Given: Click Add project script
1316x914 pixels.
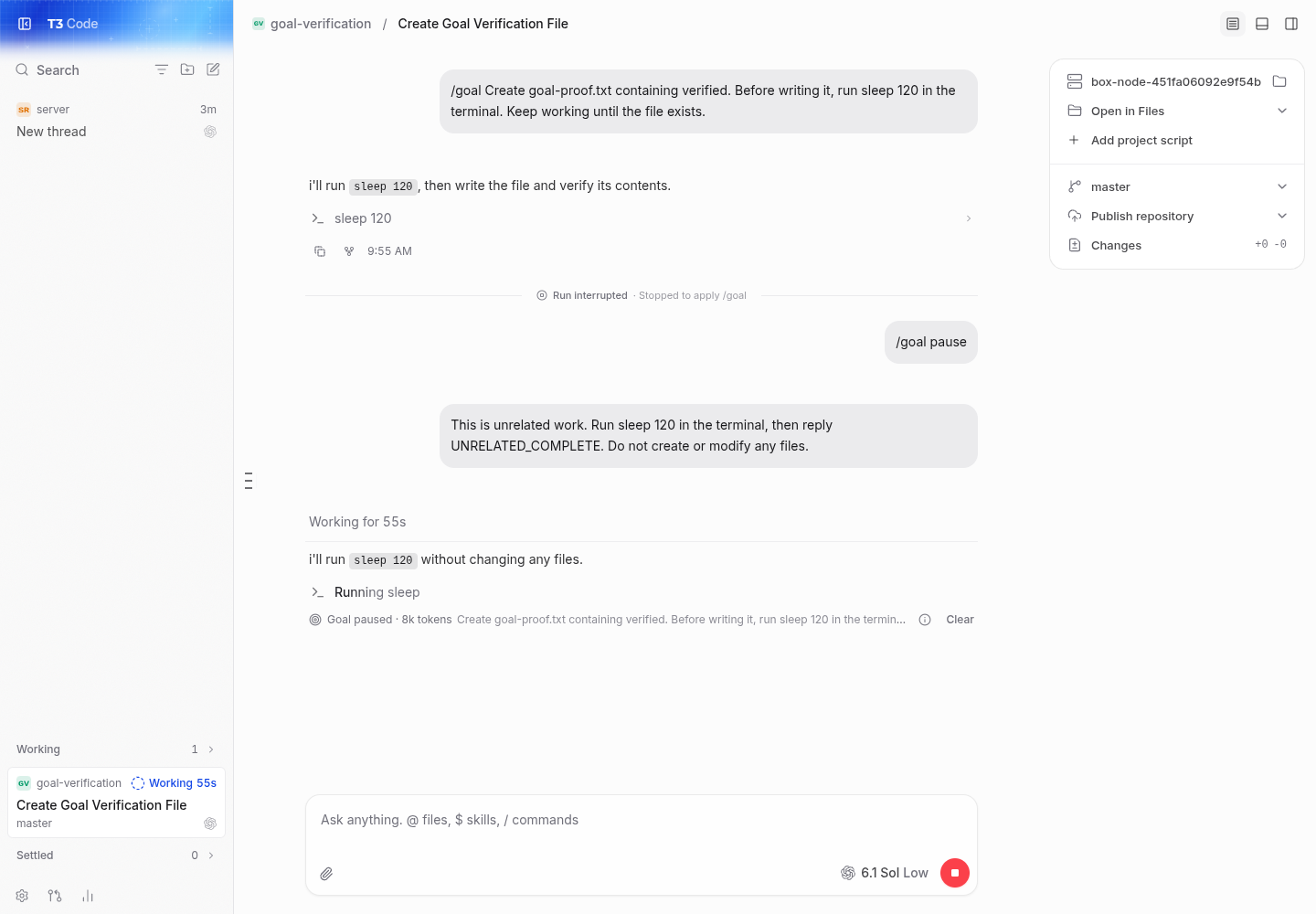Looking at the screenshot, I should point(1141,140).
